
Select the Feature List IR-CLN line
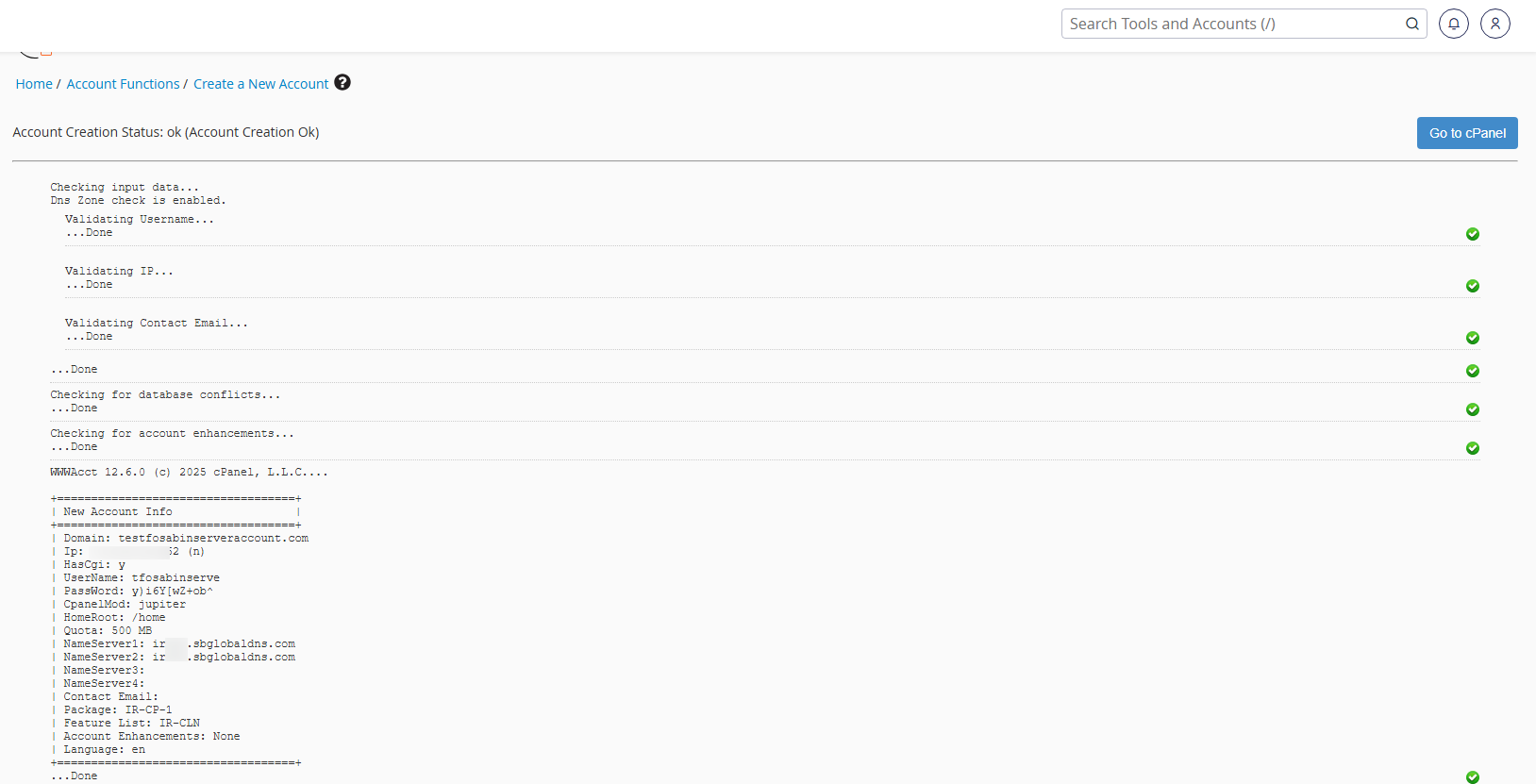tap(132, 724)
